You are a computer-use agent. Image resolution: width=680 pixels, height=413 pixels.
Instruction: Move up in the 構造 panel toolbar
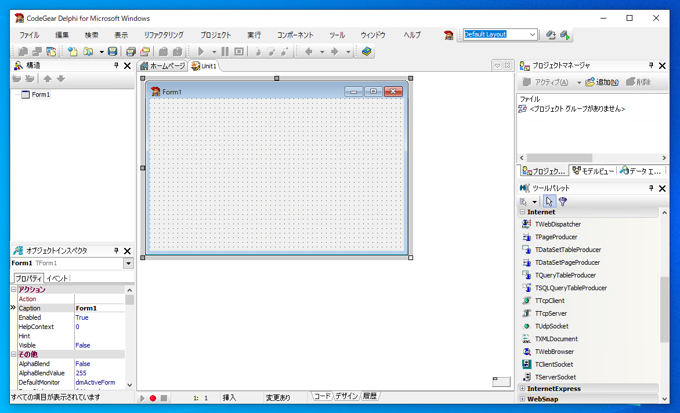[x=47, y=79]
